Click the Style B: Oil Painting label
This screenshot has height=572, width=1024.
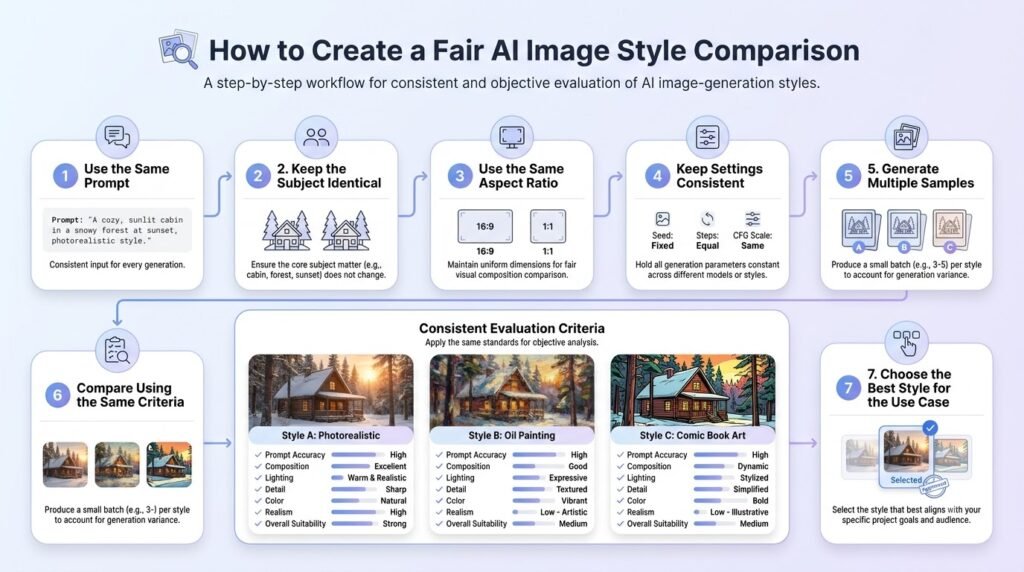pos(512,436)
